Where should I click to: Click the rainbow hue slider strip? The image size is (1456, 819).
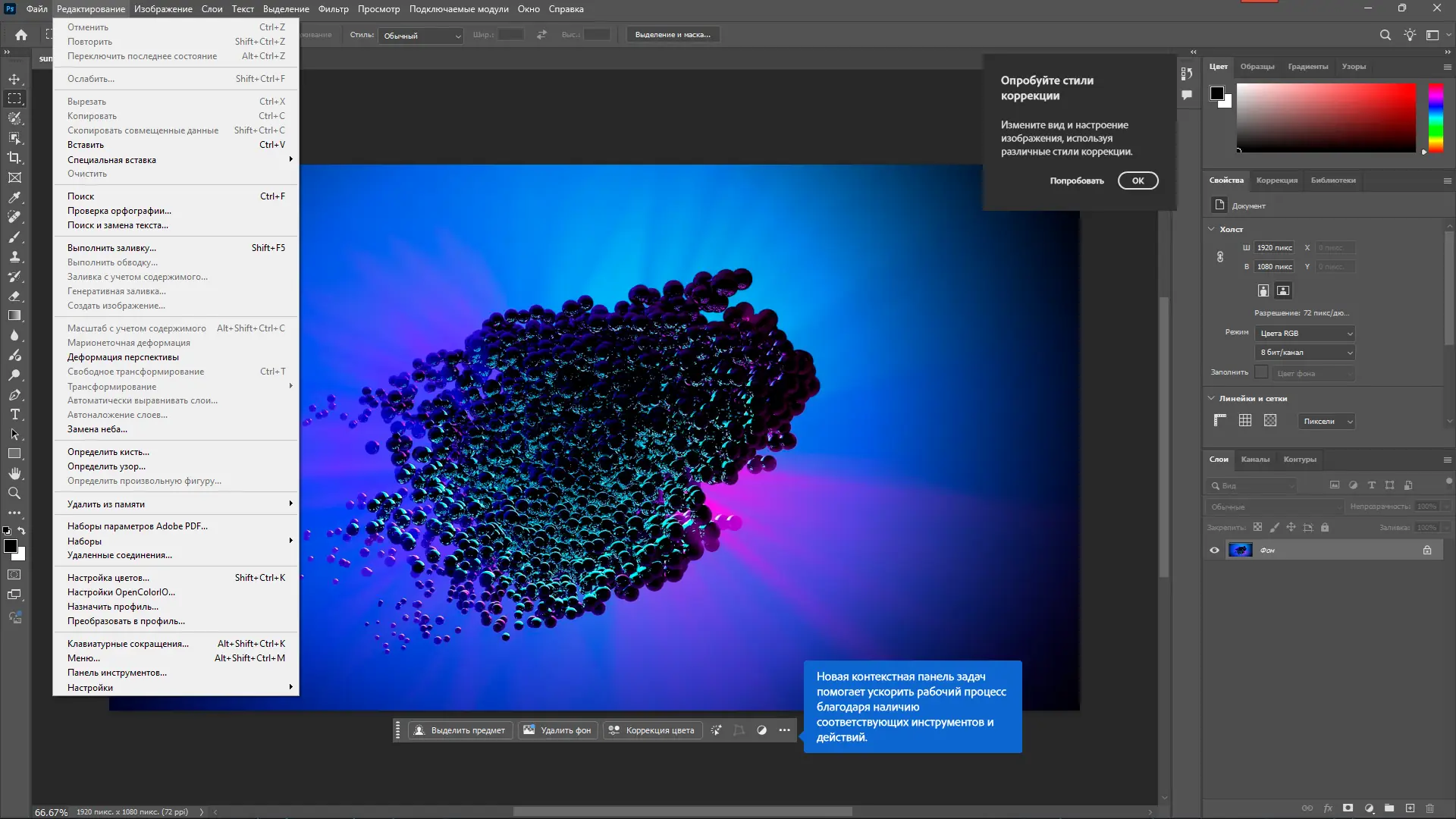click(1436, 118)
